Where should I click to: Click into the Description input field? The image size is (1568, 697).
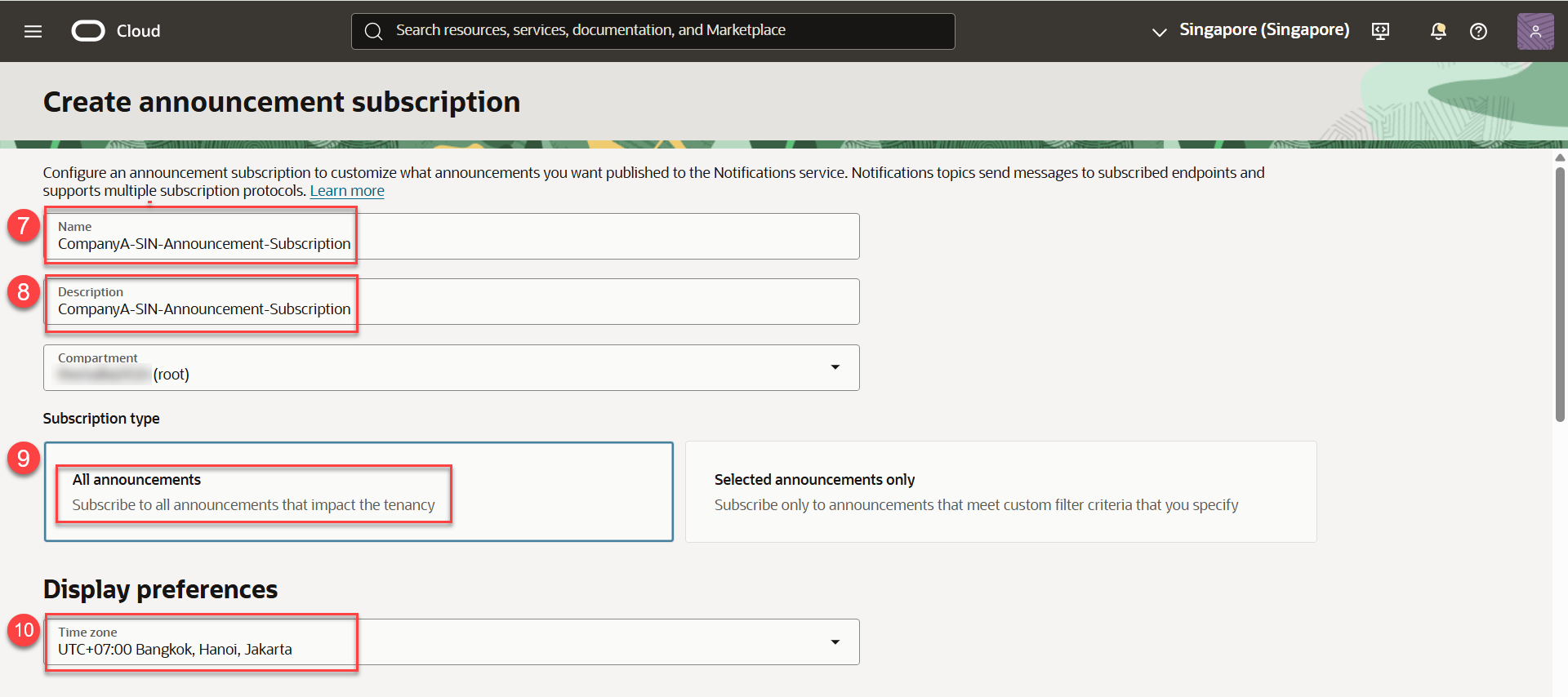[x=452, y=302]
